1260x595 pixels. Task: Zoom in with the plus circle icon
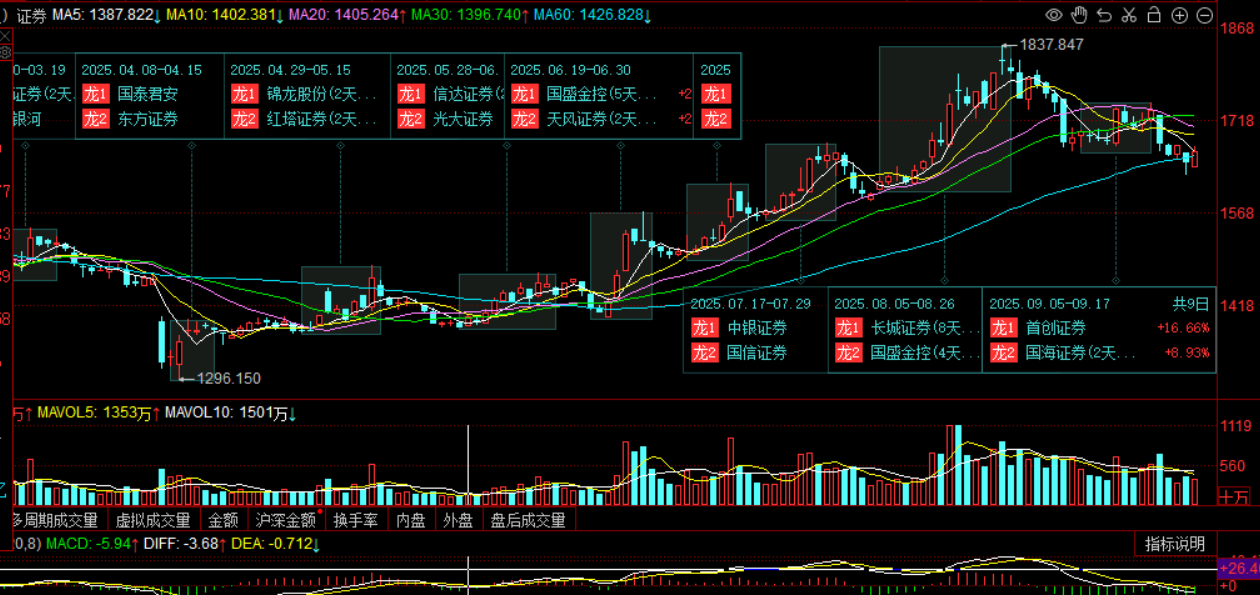pyautogui.click(x=1179, y=15)
